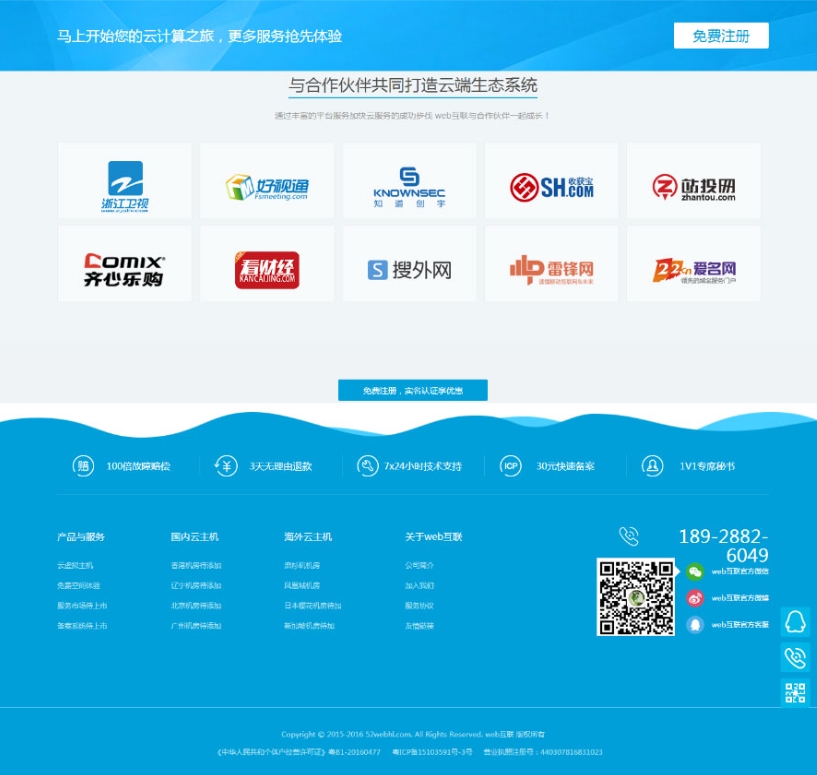The width and height of the screenshot is (817, 775).
Task: Open the 友情链接 link
Action: pos(419,626)
